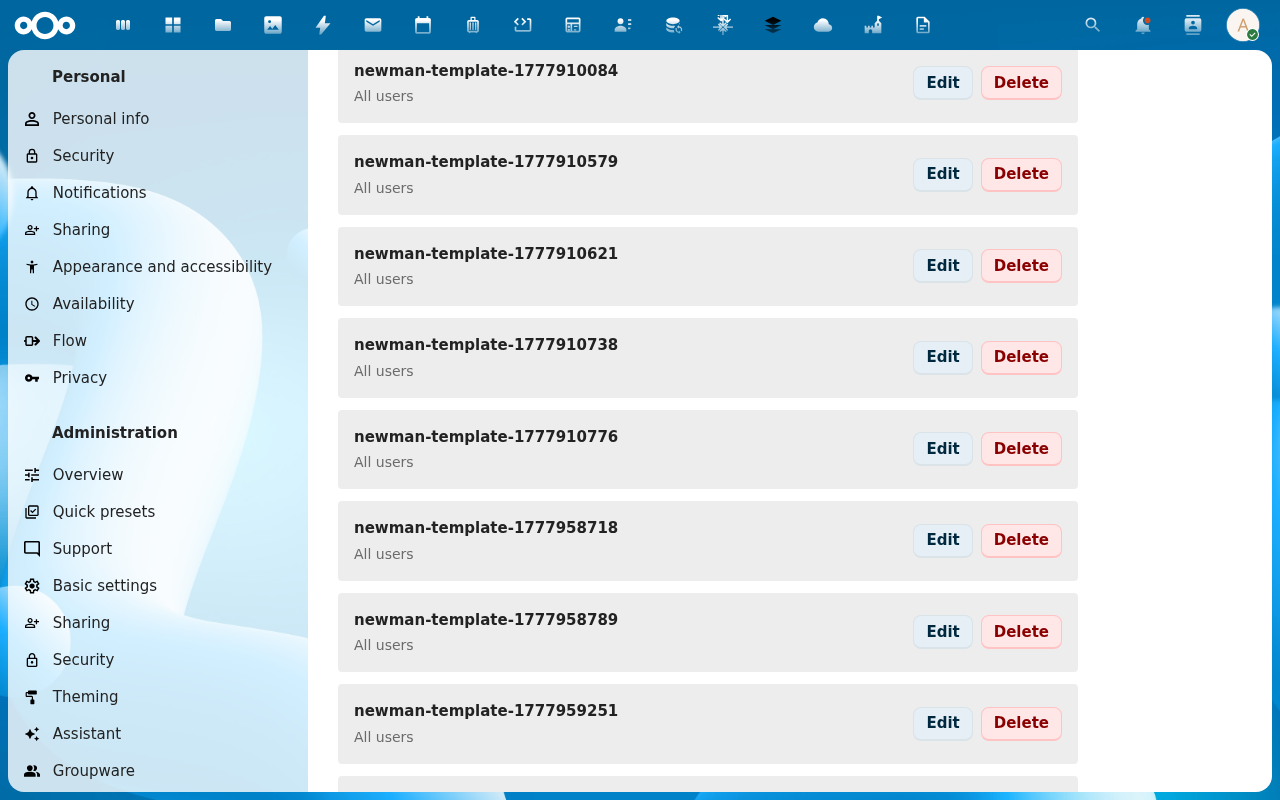Open personal Sharing settings
Image resolution: width=1280 pixels, height=800 pixels.
coord(158,230)
